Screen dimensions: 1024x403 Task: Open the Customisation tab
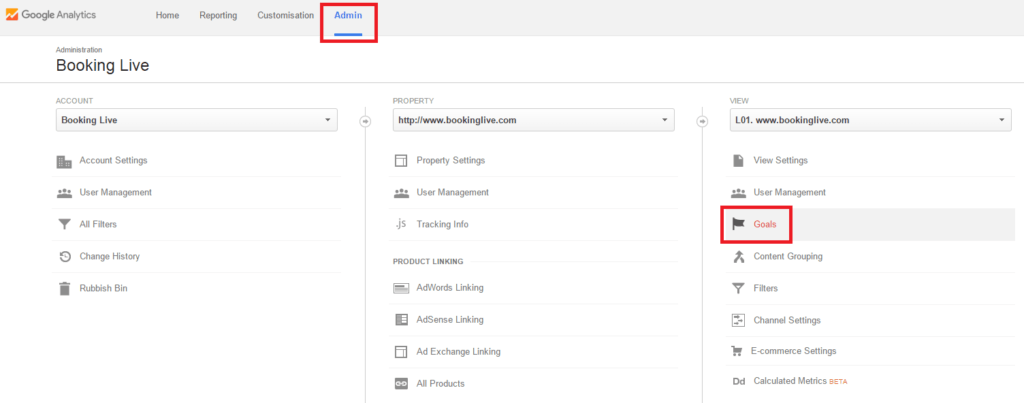[x=285, y=16]
